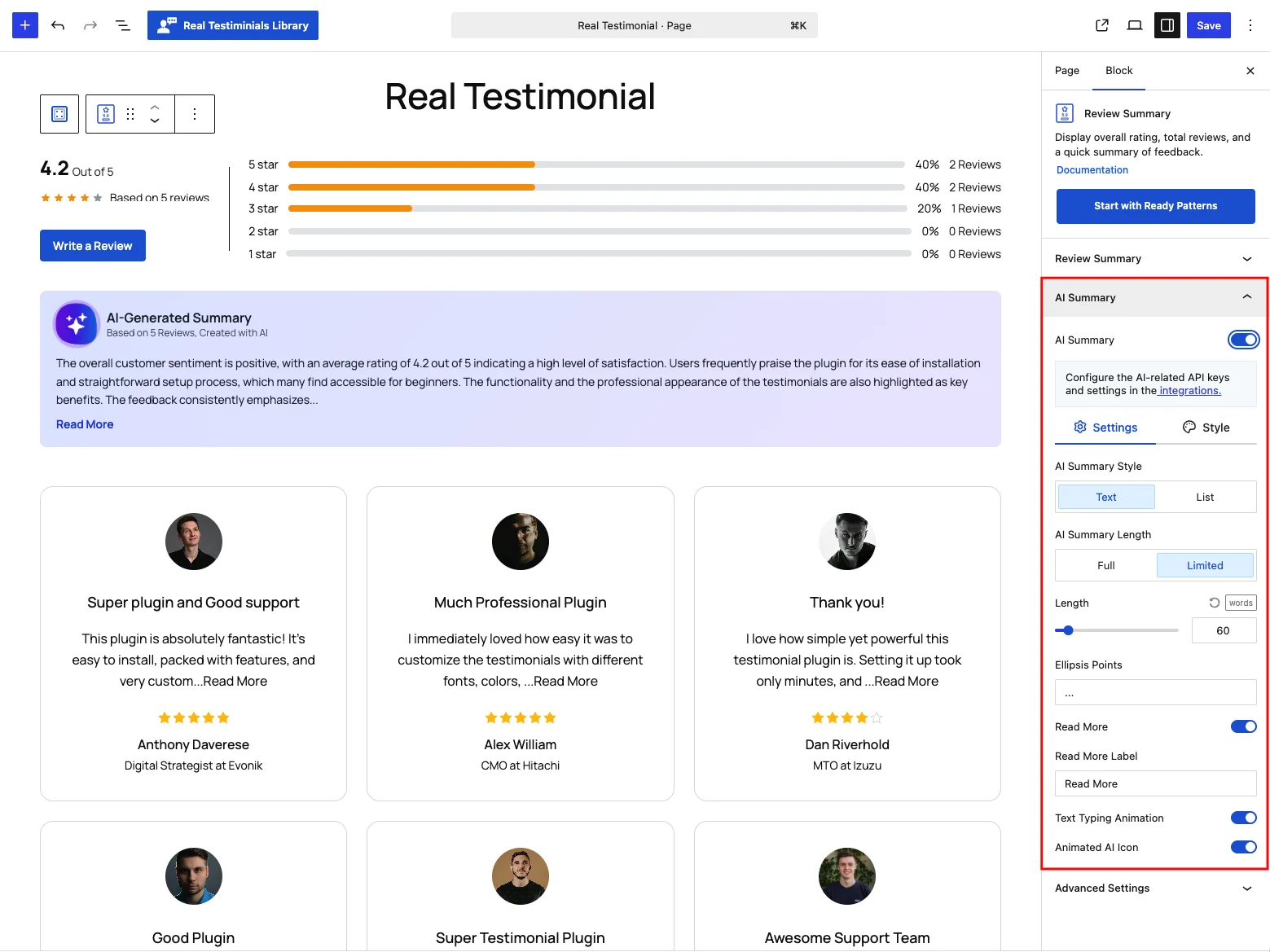This screenshot has height=952, width=1270.
Task: Switch to the Block tab
Action: tap(1119, 71)
